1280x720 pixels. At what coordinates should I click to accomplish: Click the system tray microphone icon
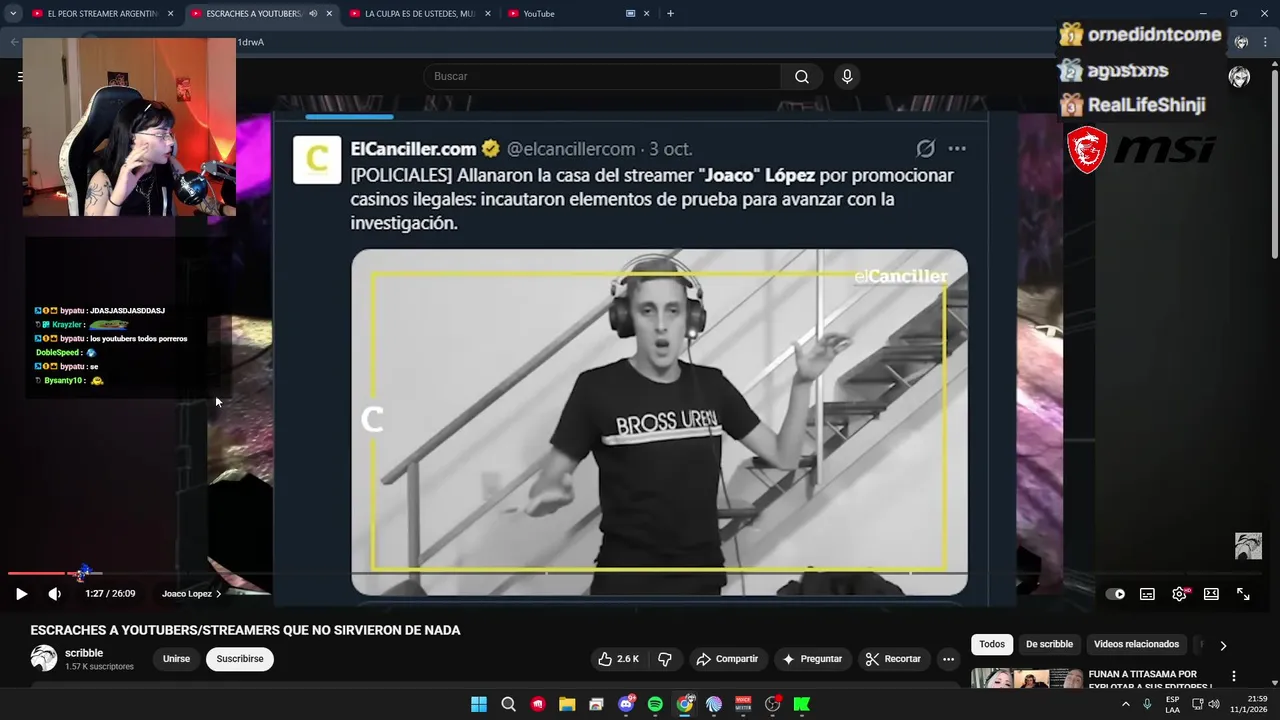1147,704
